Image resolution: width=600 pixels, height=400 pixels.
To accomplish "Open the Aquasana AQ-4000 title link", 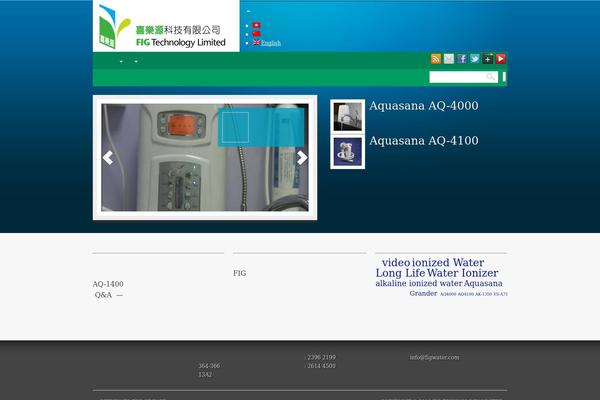I will click(x=424, y=106).
